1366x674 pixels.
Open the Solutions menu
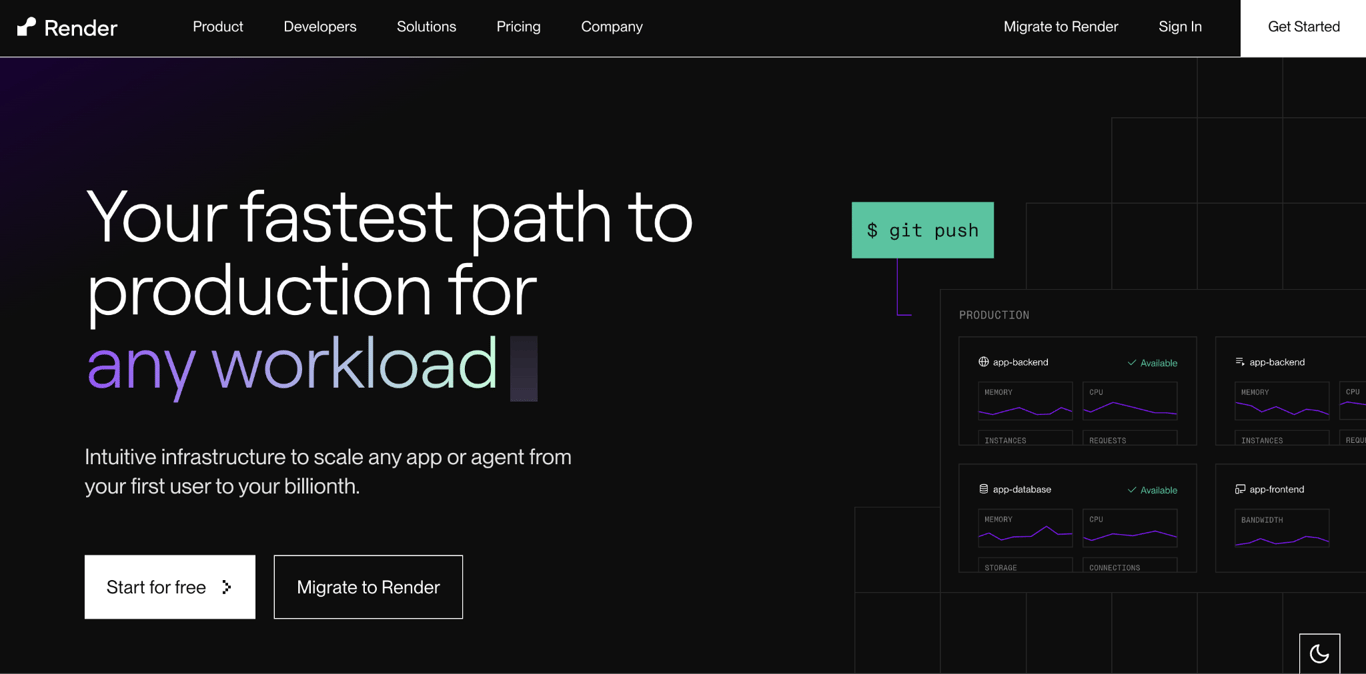(426, 27)
